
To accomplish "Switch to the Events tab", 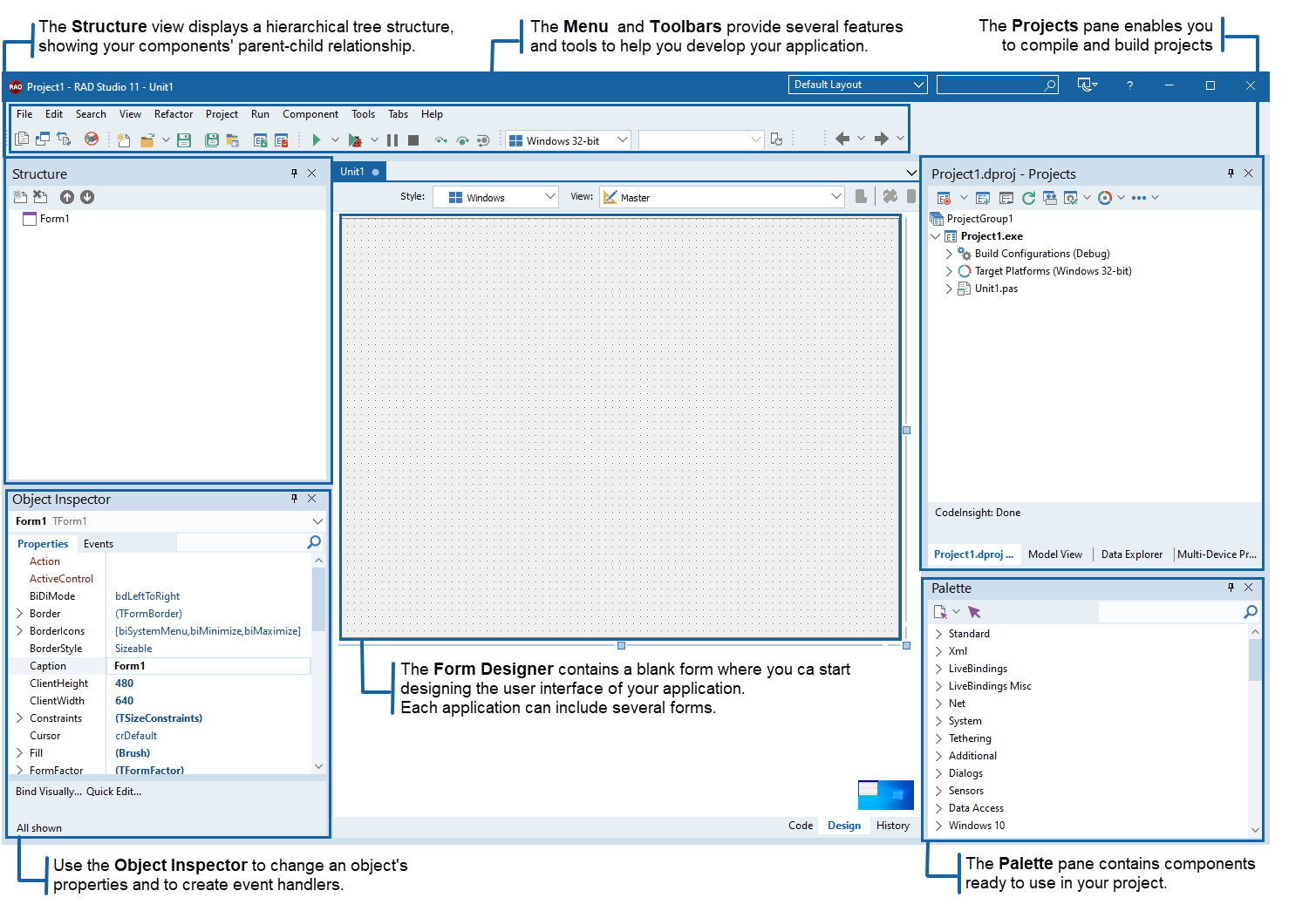I will 99,544.
